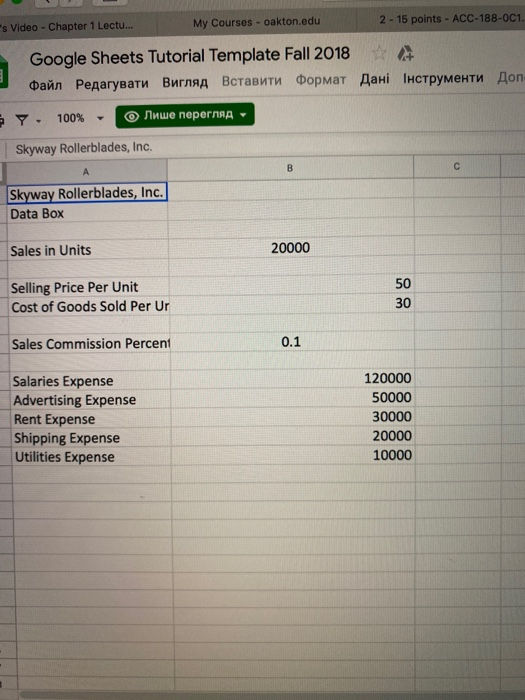Select the Cost of Goods Sold Per Unit cell
Viewport: 525px width, 700px height.
[89, 307]
